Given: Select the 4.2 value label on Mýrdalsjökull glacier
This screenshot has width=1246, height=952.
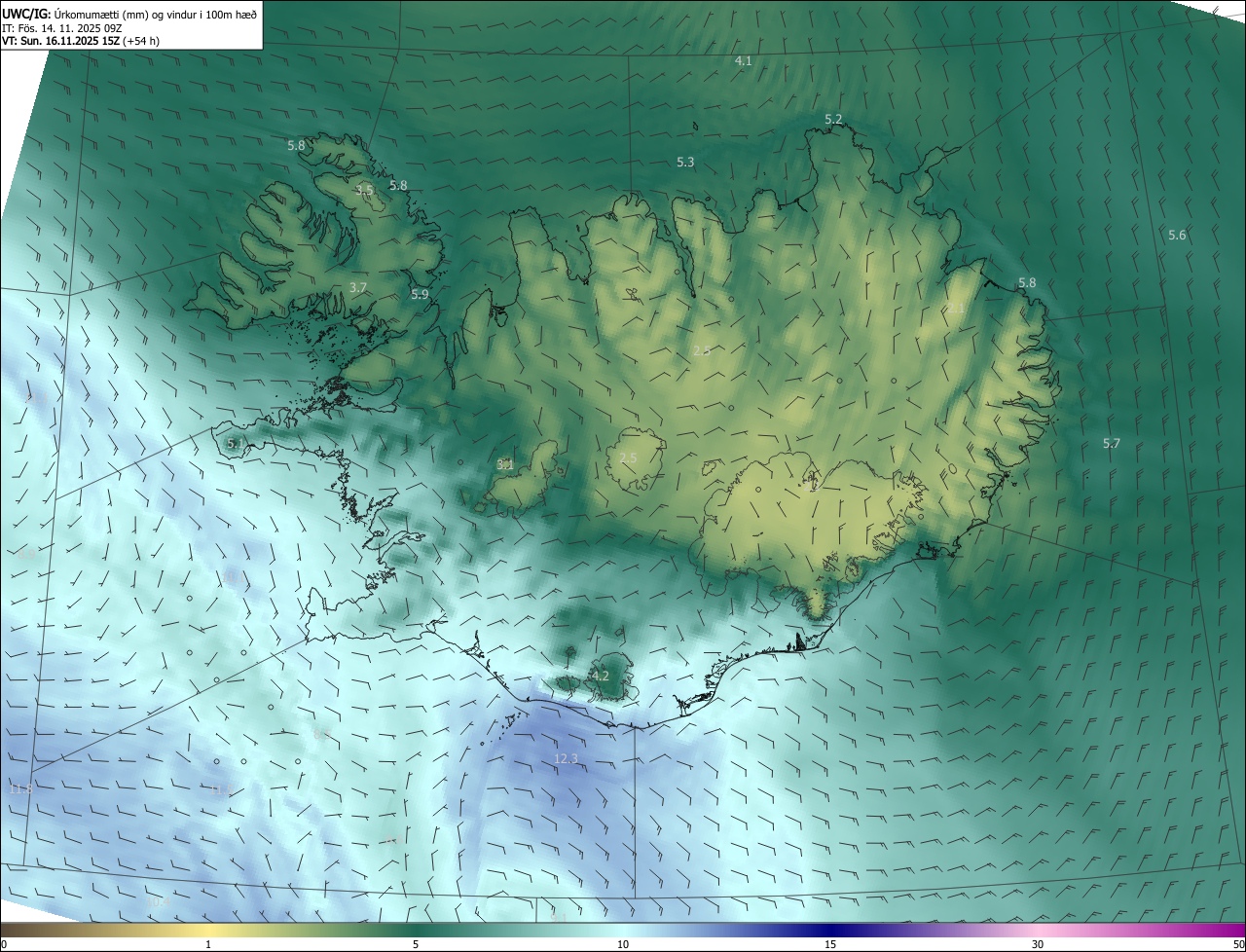Looking at the screenshot, I should pos(600,676).
